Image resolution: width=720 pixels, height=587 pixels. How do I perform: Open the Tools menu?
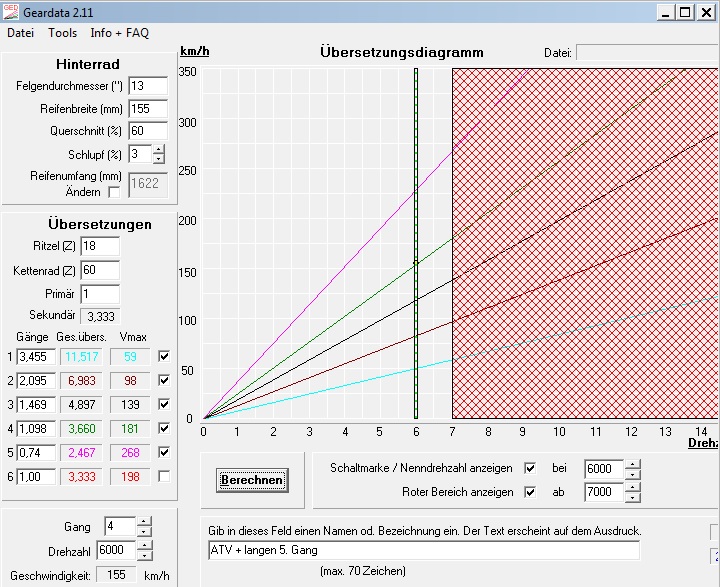(x=62, y=33)
